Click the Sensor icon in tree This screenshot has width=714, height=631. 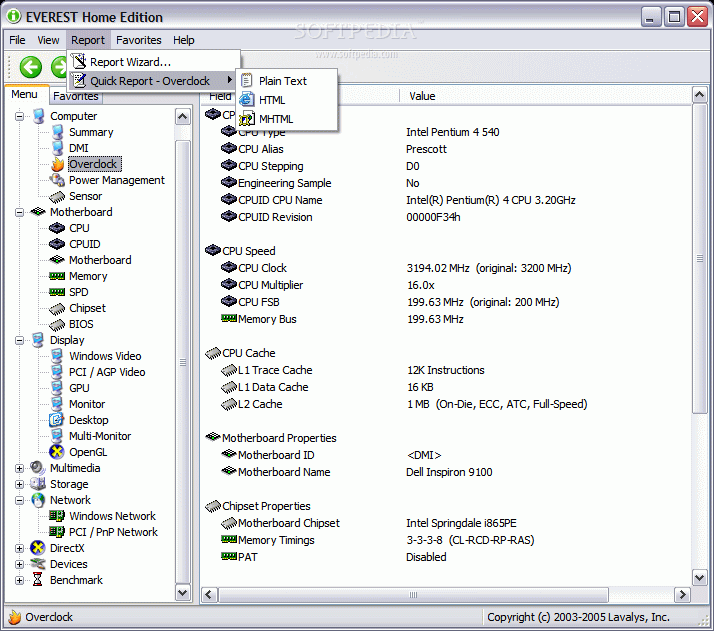click(57, 197)
